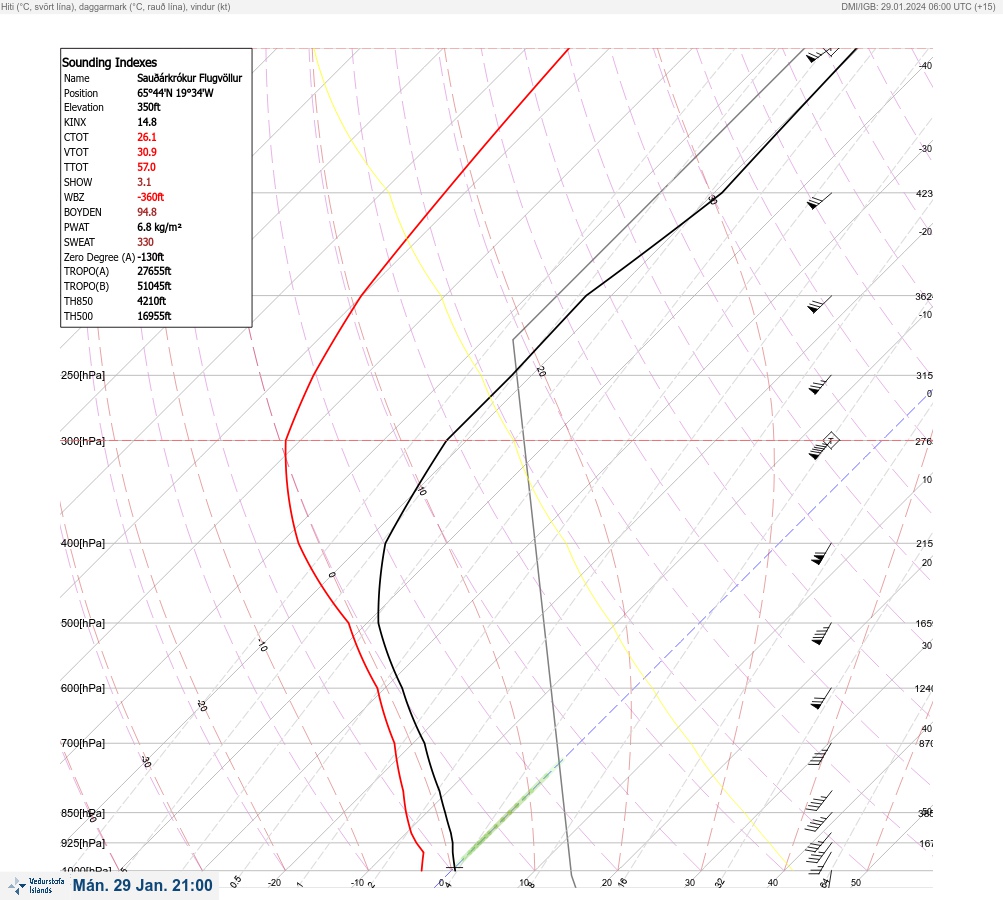Click TH500 value 16955ft
1003x900 pixels.
[154, 316]
